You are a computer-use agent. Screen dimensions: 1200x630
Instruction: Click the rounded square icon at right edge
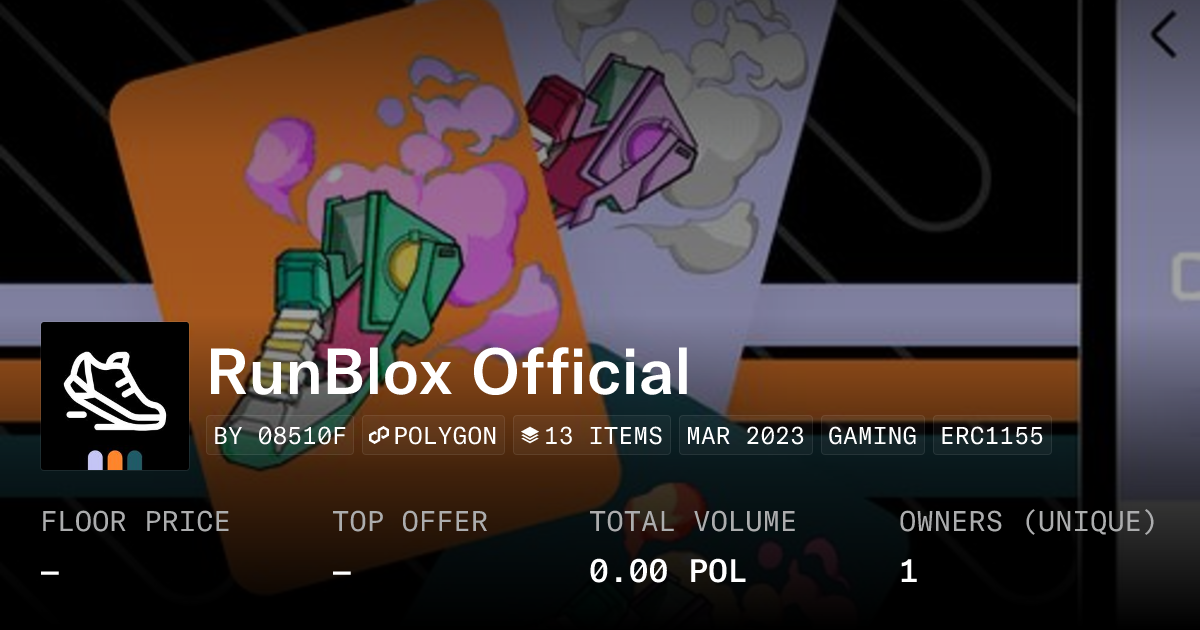click(1187, 275)
